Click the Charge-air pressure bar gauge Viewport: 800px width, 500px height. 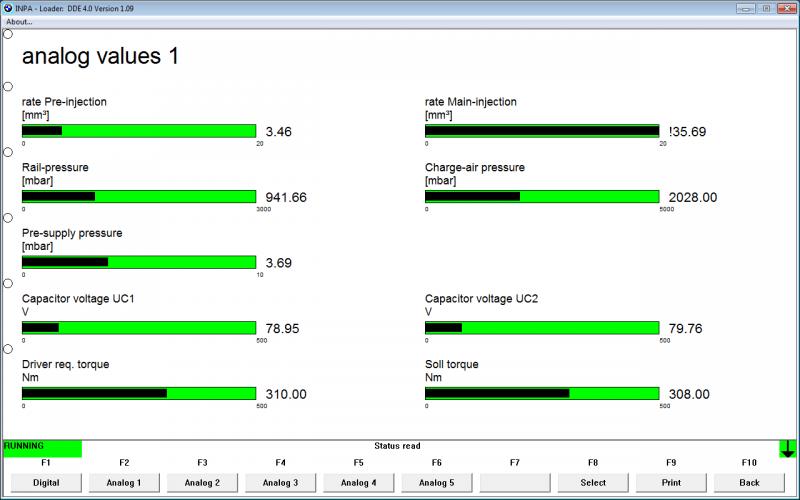click(542, 197)
